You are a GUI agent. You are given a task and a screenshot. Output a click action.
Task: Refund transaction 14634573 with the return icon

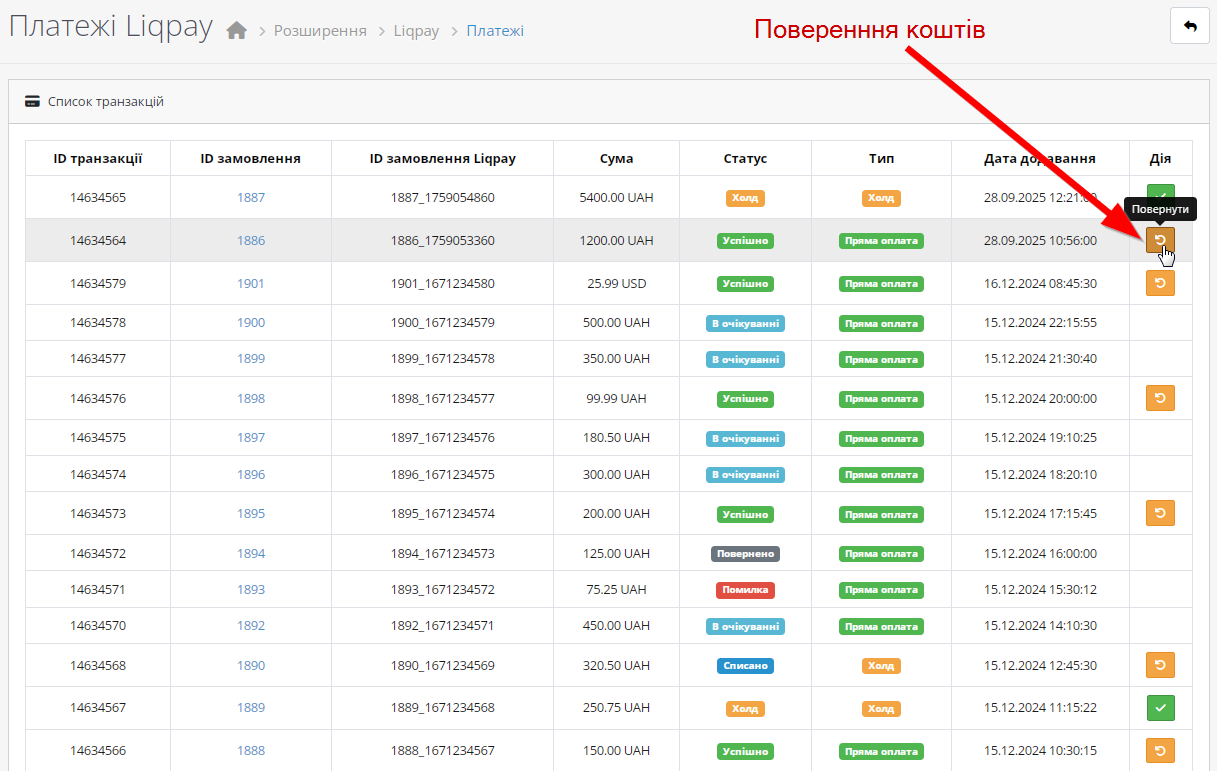pyautogui.click(x=1160, y=513)
